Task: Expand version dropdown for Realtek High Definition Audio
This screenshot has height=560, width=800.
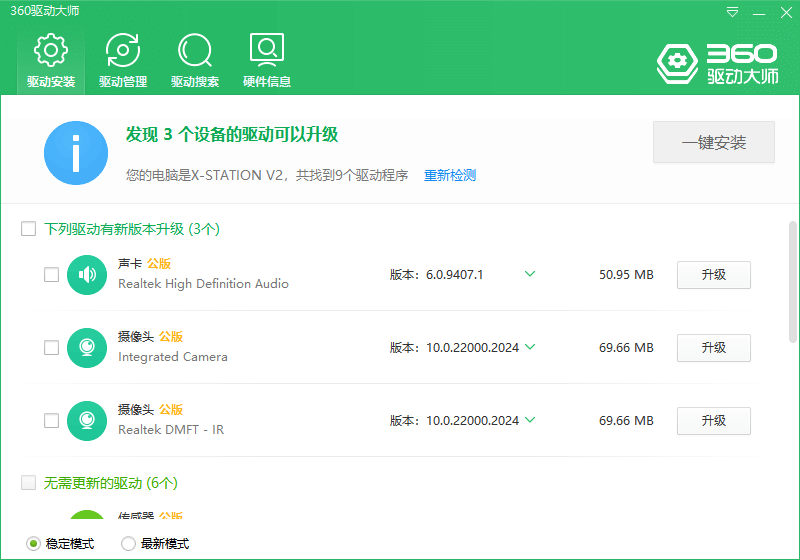Action: coord(530,274)
